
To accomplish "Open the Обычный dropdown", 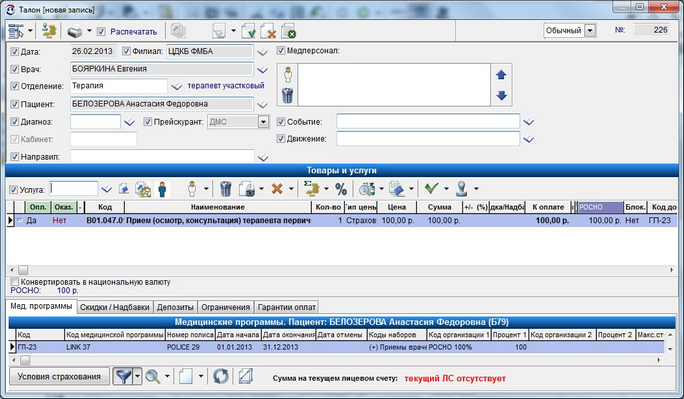I will [590, 31].
